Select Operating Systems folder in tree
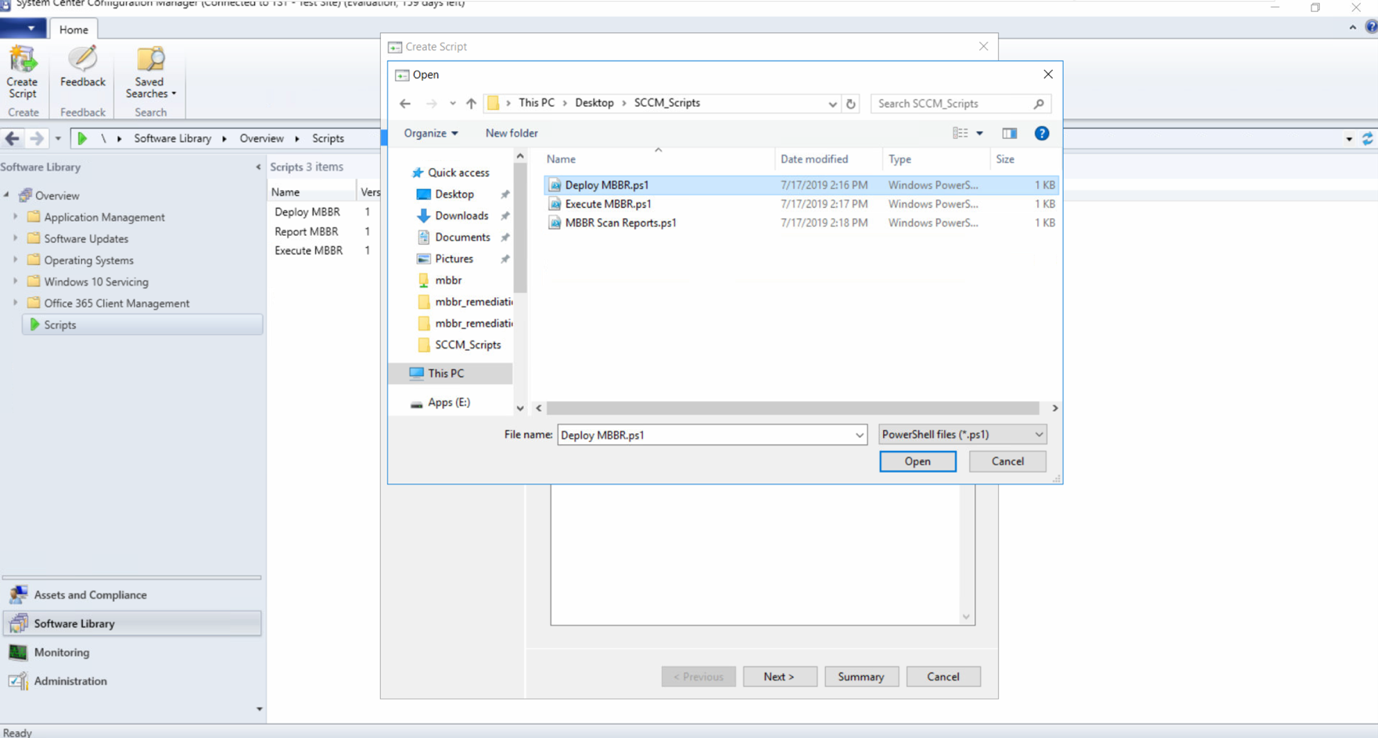1378x738 pixels. (80, 260)
